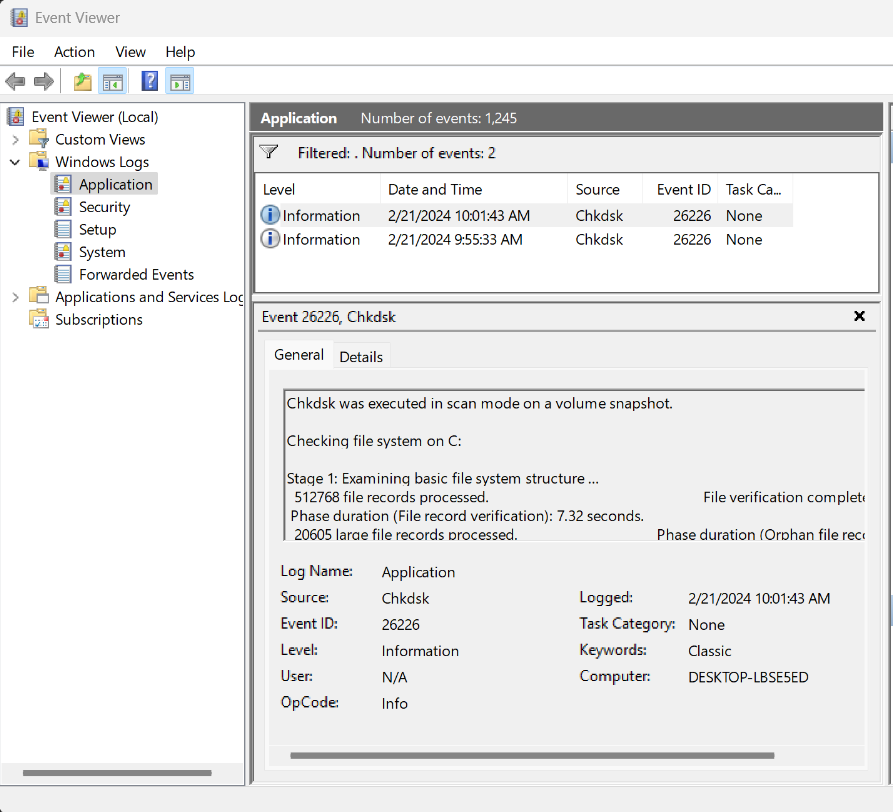The width and height of the screenshot is (893, 812).
Task: Click the Applications and Services Logs folder icon
Action: tap(39, 297)
